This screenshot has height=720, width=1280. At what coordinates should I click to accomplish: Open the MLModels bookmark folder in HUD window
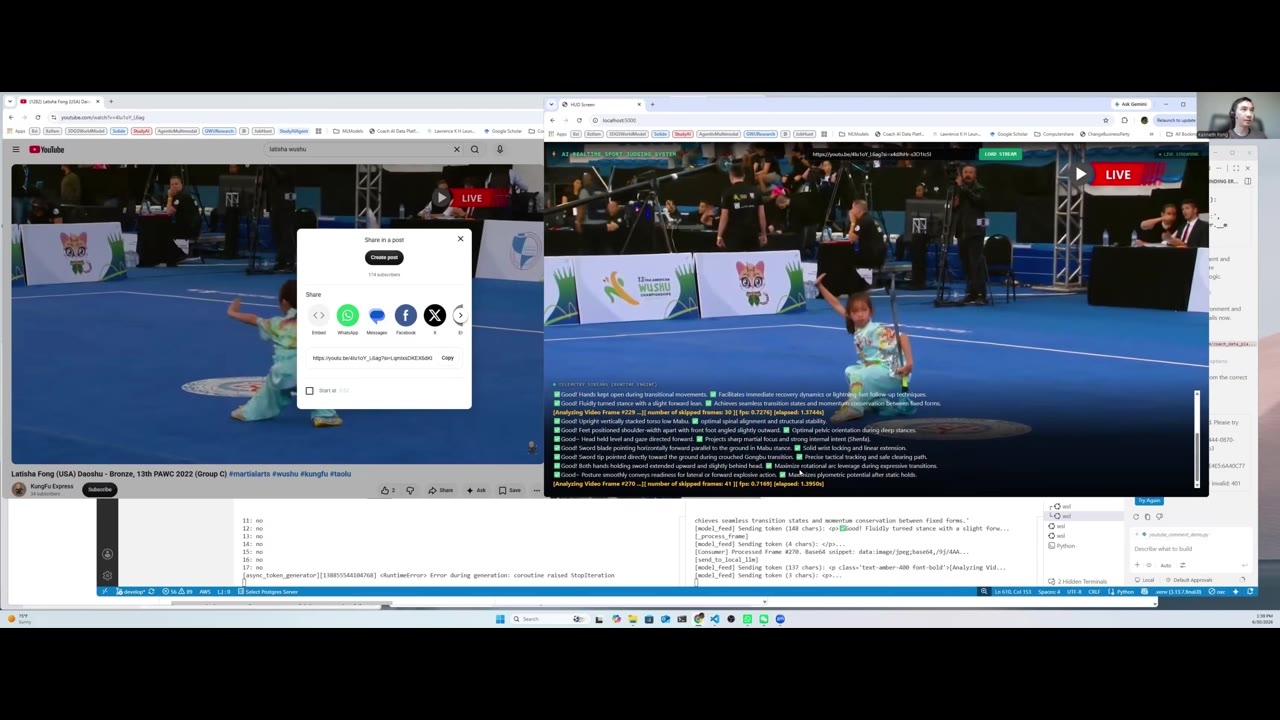coord(853,133)
